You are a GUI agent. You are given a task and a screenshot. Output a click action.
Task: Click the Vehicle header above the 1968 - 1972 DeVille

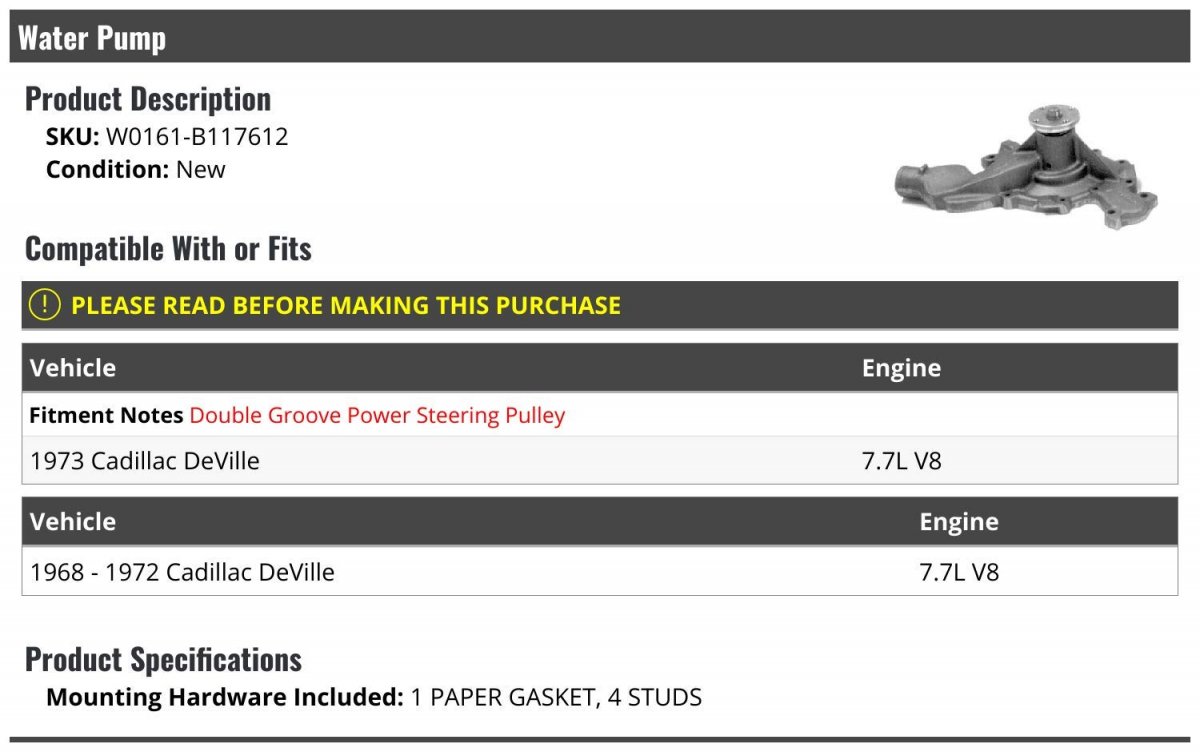tap(73, 521)
